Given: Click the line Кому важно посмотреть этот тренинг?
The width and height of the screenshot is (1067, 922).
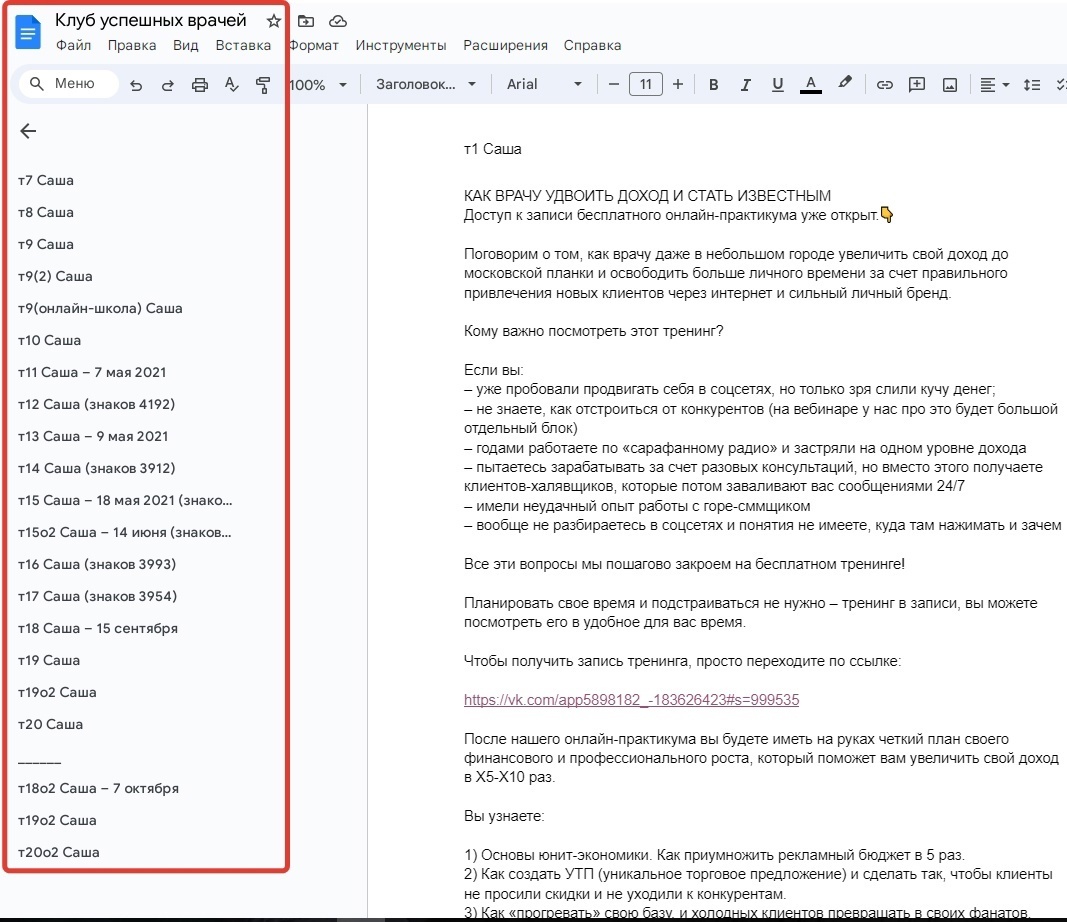Looking at the screenshot, I should pos(593,331).
